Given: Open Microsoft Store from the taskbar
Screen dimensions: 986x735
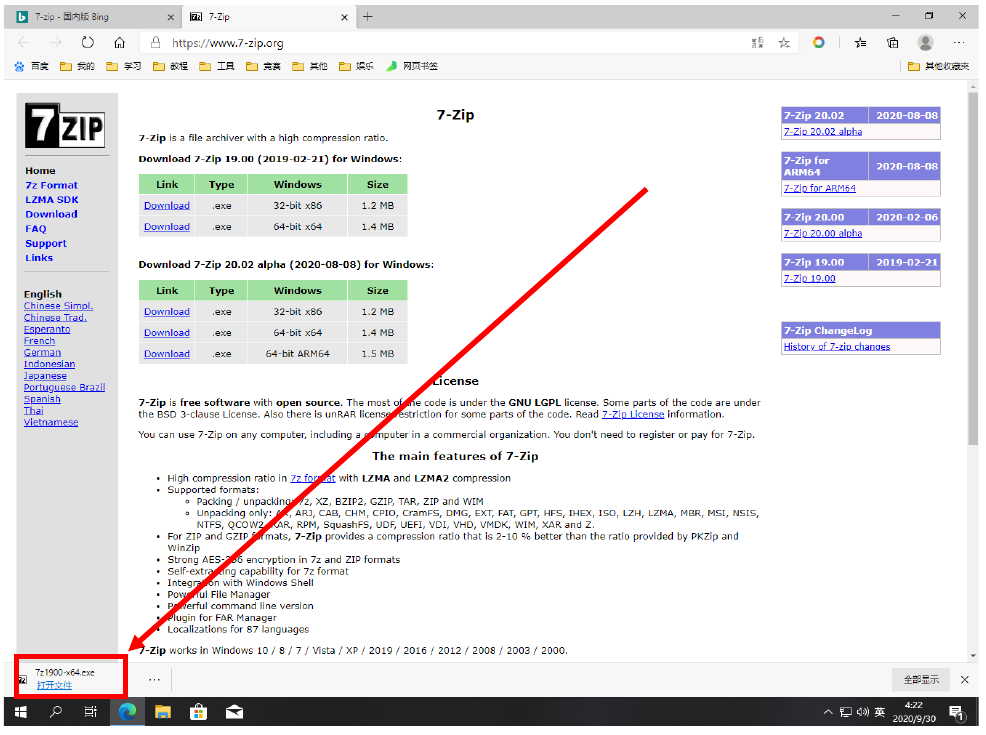Looking at the screenshot, I should (198, 712).
